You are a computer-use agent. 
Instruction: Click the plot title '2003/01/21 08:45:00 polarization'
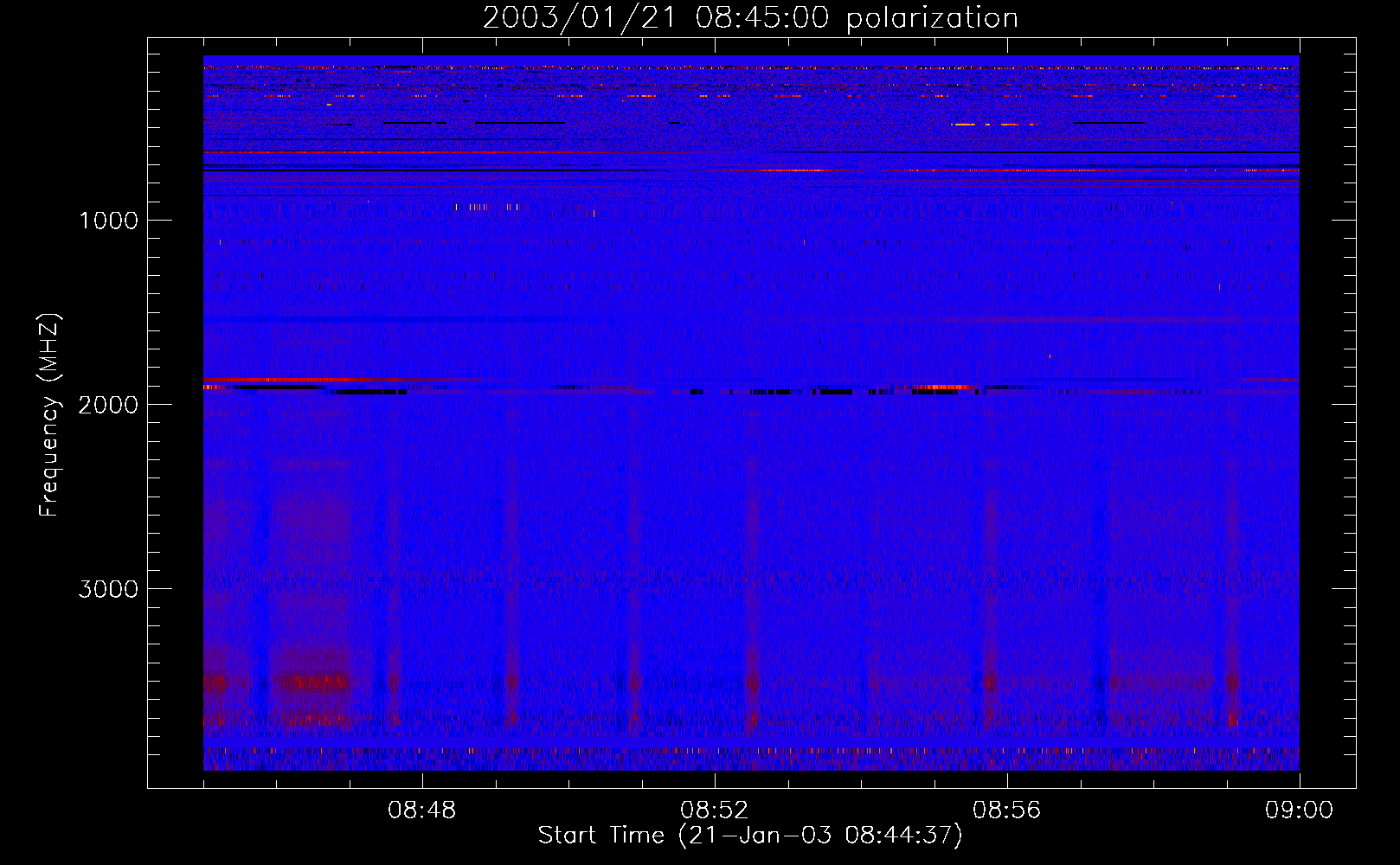[750, 18]
